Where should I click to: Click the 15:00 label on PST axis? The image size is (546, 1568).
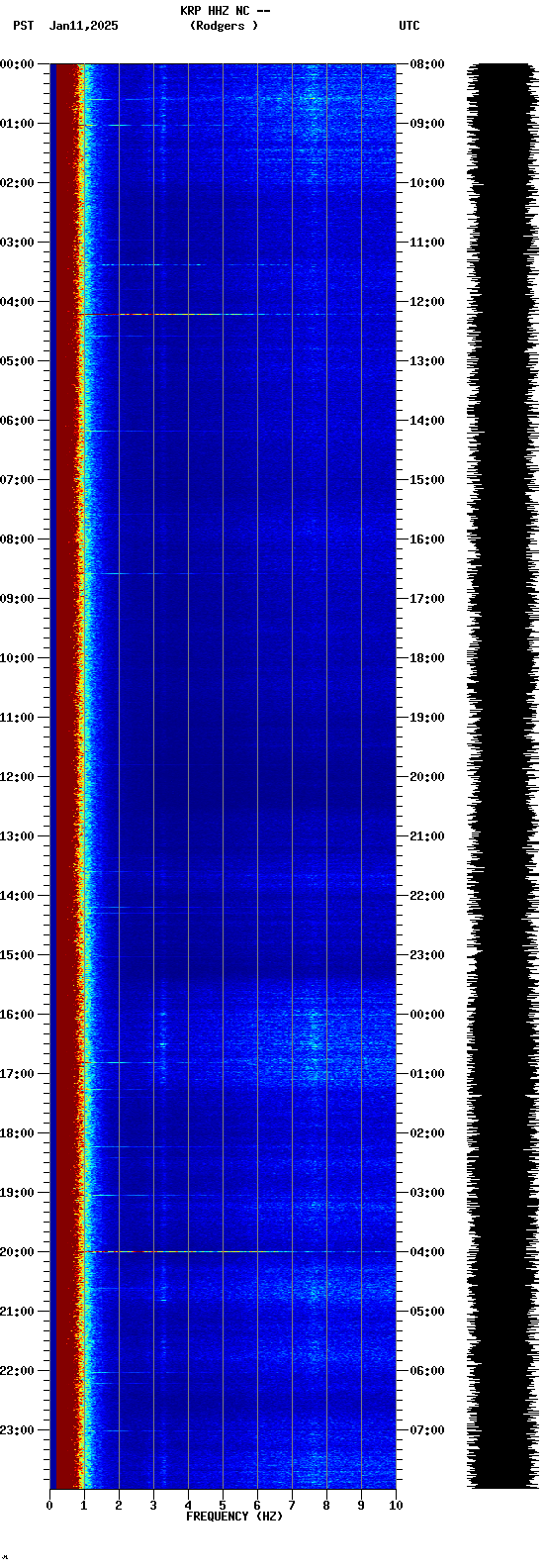click(17, 955)
